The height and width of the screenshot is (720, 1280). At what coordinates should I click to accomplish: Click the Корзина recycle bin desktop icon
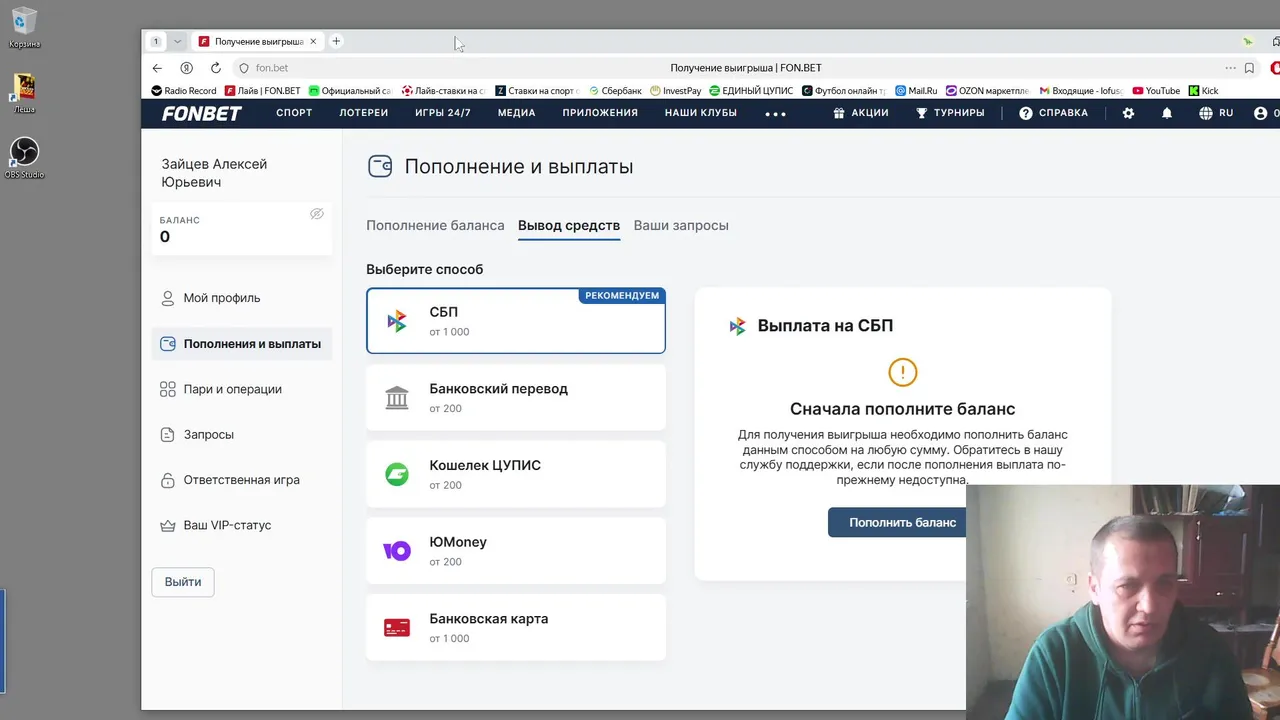tap(24, 28)
